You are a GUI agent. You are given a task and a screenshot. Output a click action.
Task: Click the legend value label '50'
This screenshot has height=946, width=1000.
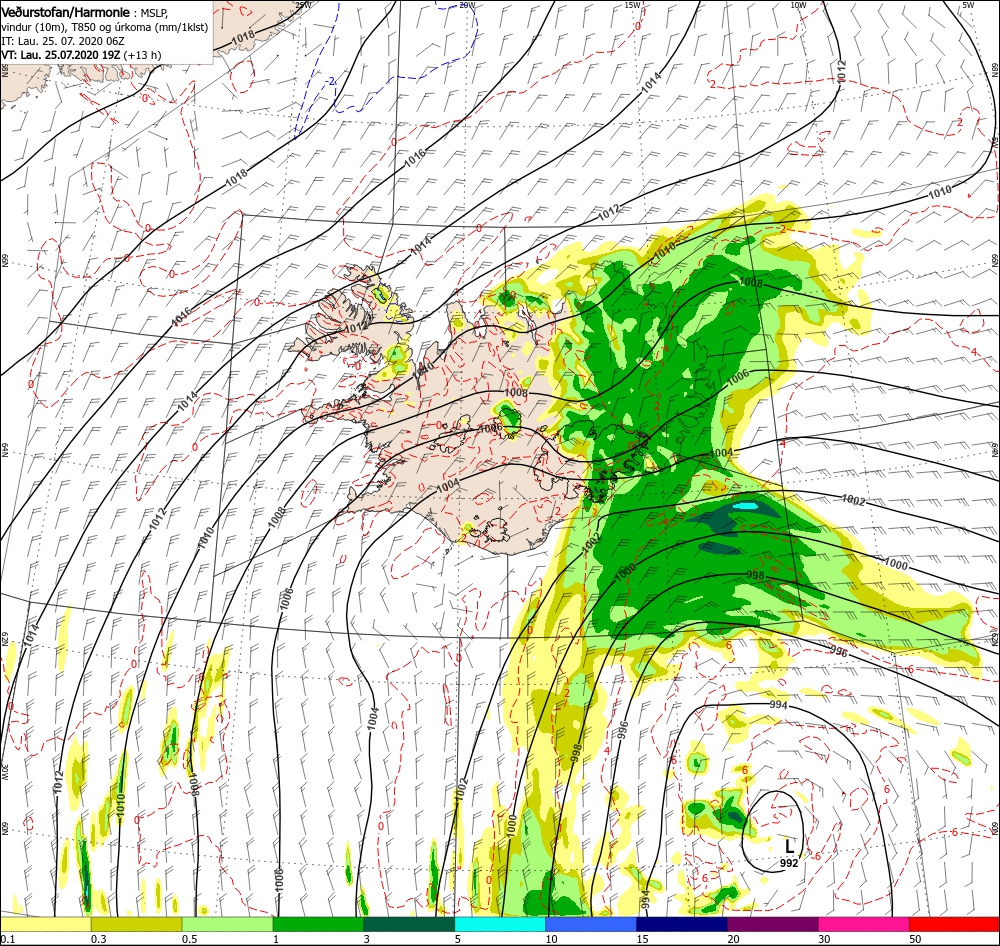point(915,938)
